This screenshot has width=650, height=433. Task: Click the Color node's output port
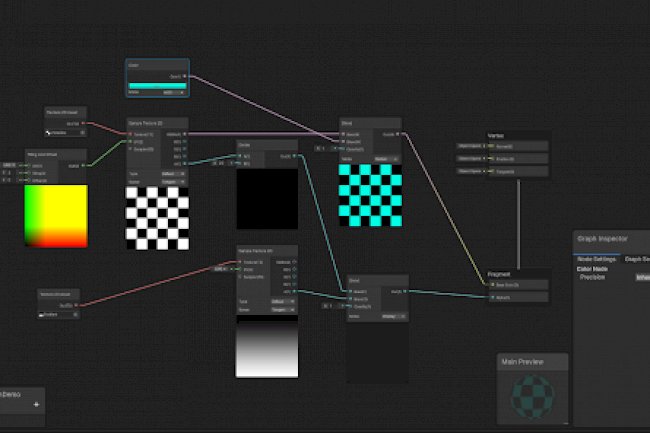pyautogui.click(x=186, y=75)
